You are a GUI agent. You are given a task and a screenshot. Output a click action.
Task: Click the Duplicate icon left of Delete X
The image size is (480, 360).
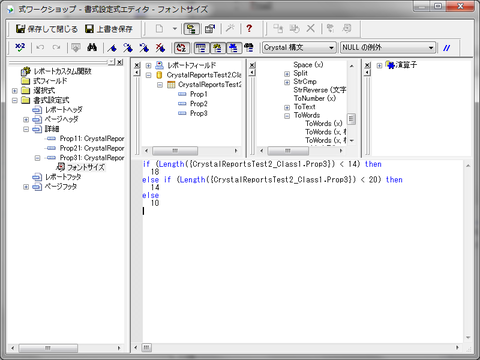294,29
